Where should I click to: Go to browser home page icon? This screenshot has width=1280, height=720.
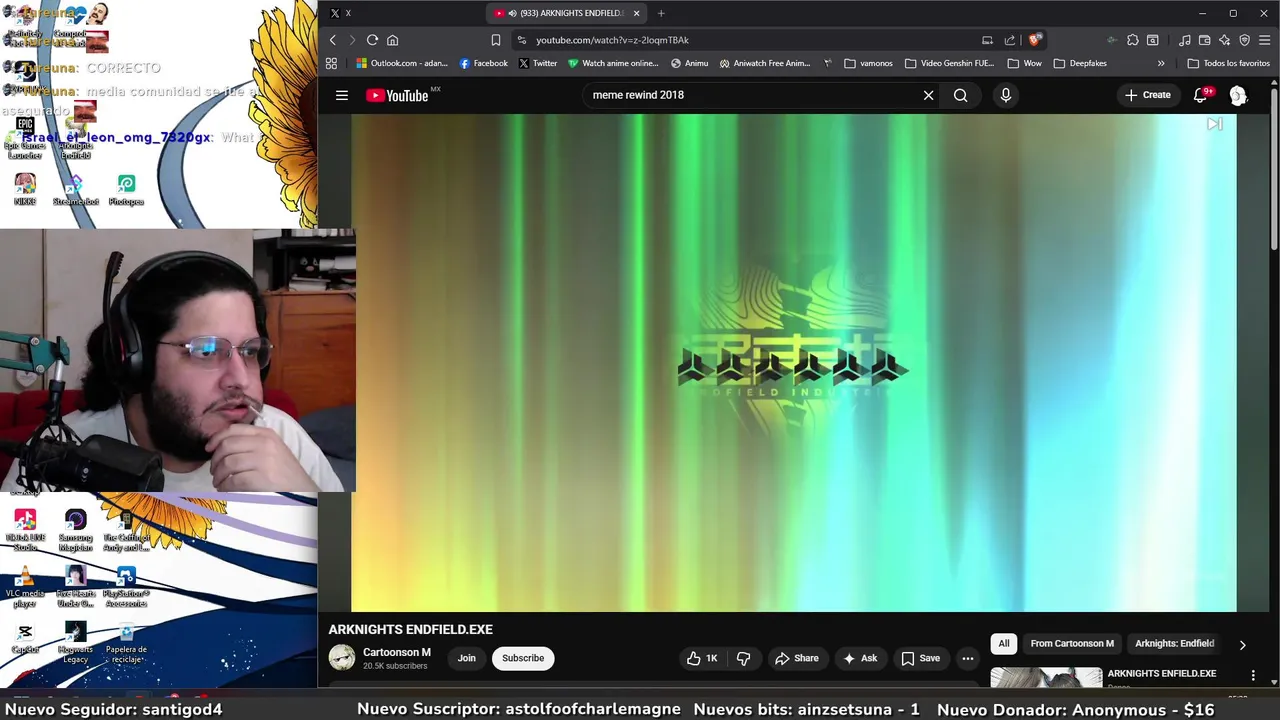coord(392,40)
